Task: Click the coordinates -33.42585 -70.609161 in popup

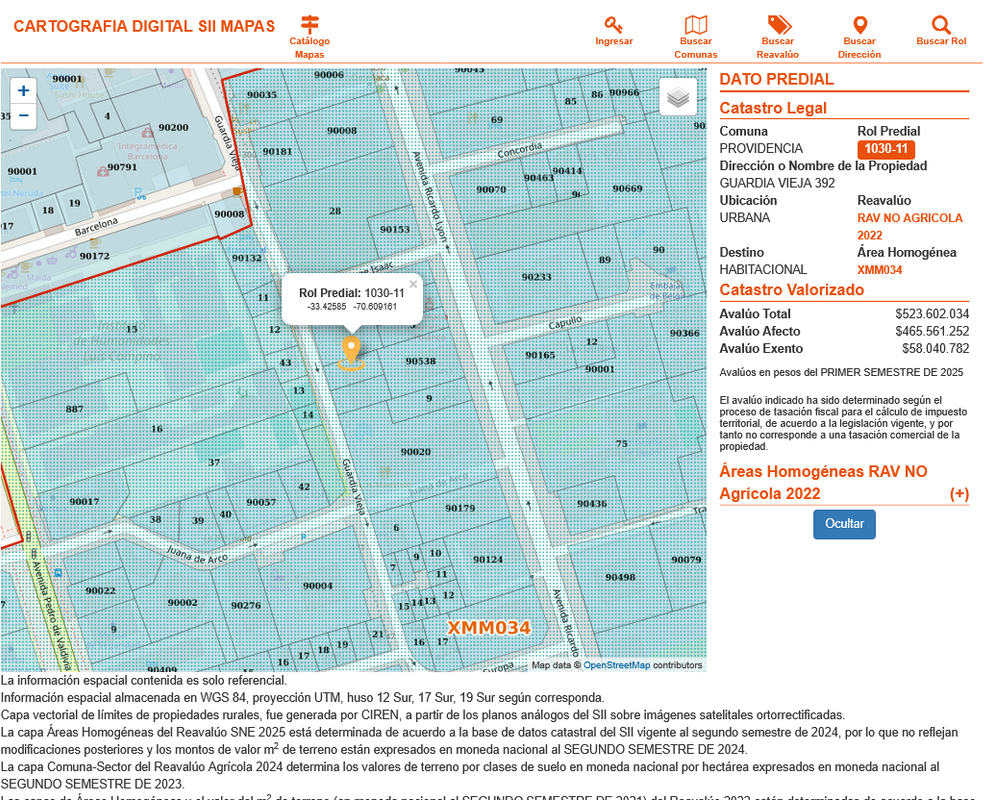Action: (351, 307)
